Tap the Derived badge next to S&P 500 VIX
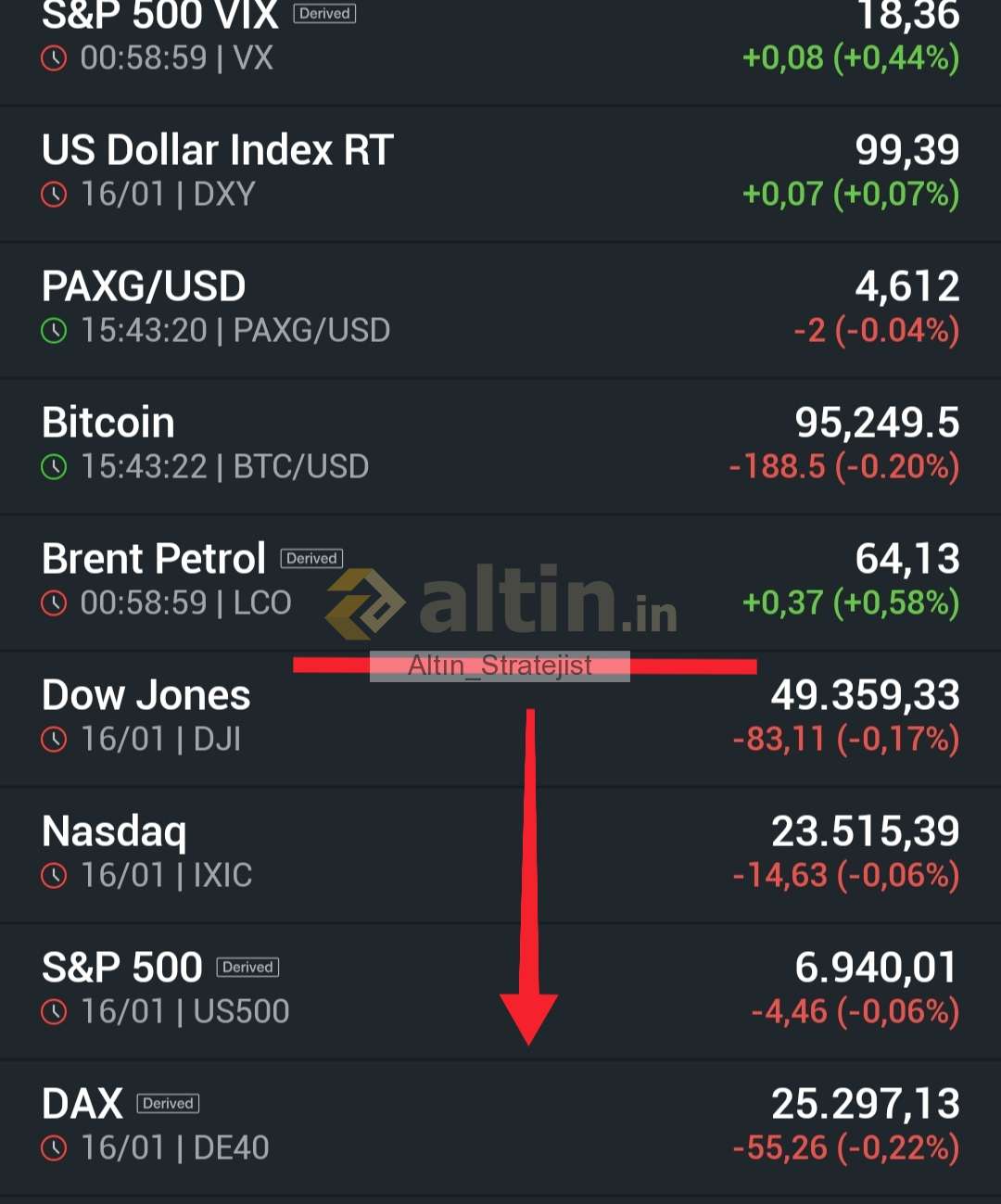1001x1204 pixels. pos(324,14)
